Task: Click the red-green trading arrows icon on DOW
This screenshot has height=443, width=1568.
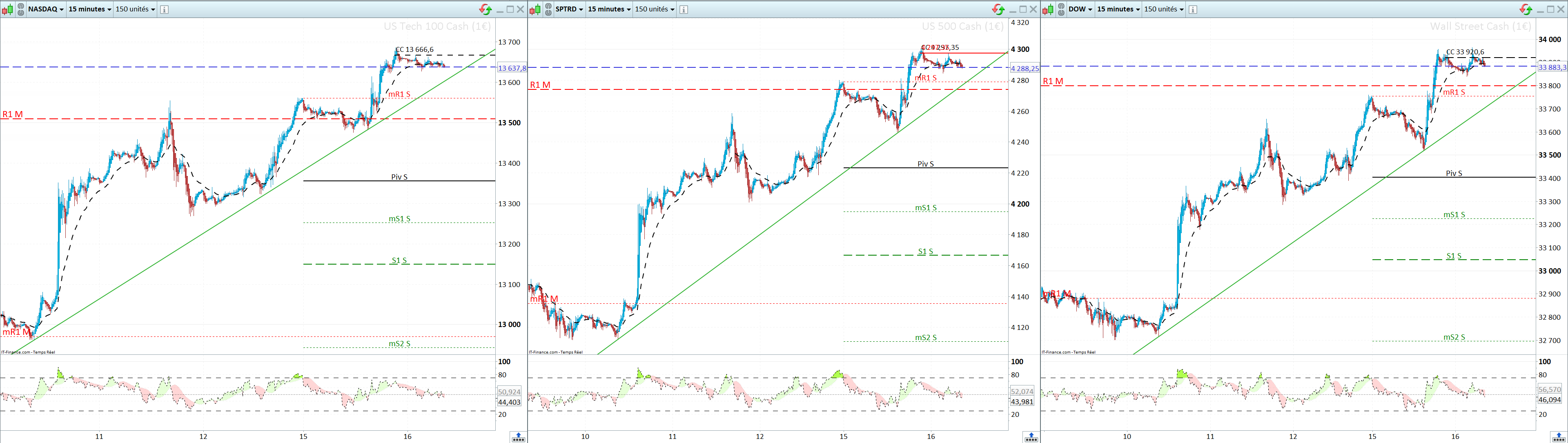Action: tap(1526, 9)
